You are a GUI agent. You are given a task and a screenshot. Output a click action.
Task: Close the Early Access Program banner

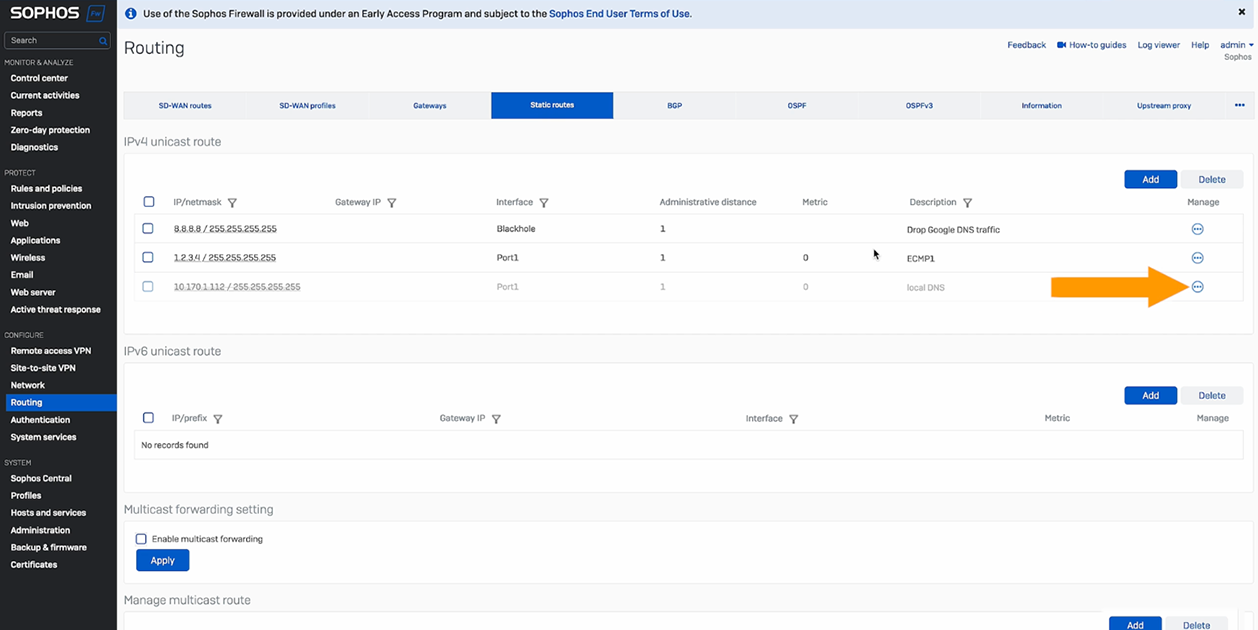pyautogui.click(x=1242, y=13)
